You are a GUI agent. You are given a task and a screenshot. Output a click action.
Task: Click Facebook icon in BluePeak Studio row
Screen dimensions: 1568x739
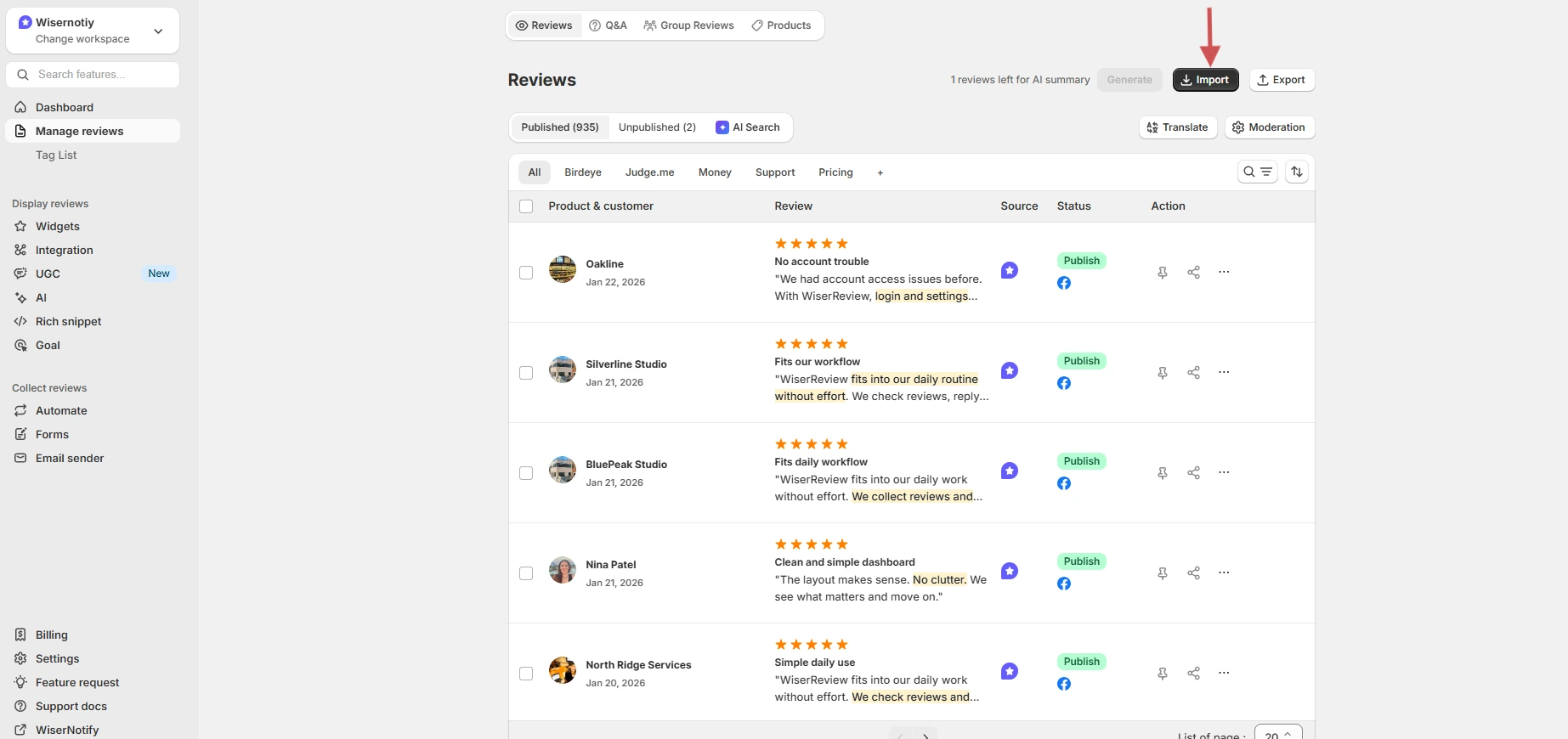click(1064, 483)
